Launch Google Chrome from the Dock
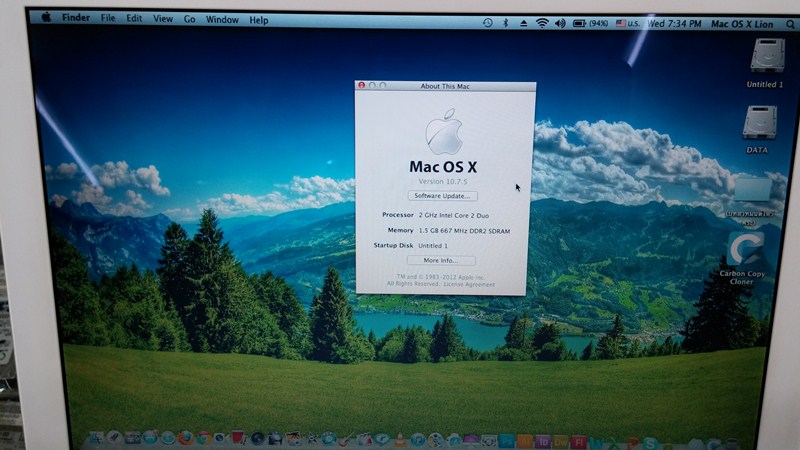This screenshot has width=800, height=450. click(204, 438)
